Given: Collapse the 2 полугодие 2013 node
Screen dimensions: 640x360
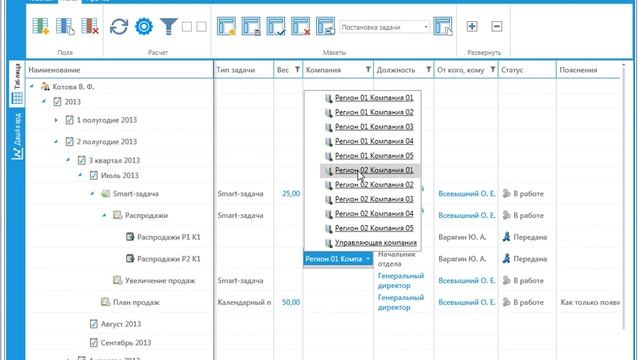Looking at the screenshot, I should [56, 141].
